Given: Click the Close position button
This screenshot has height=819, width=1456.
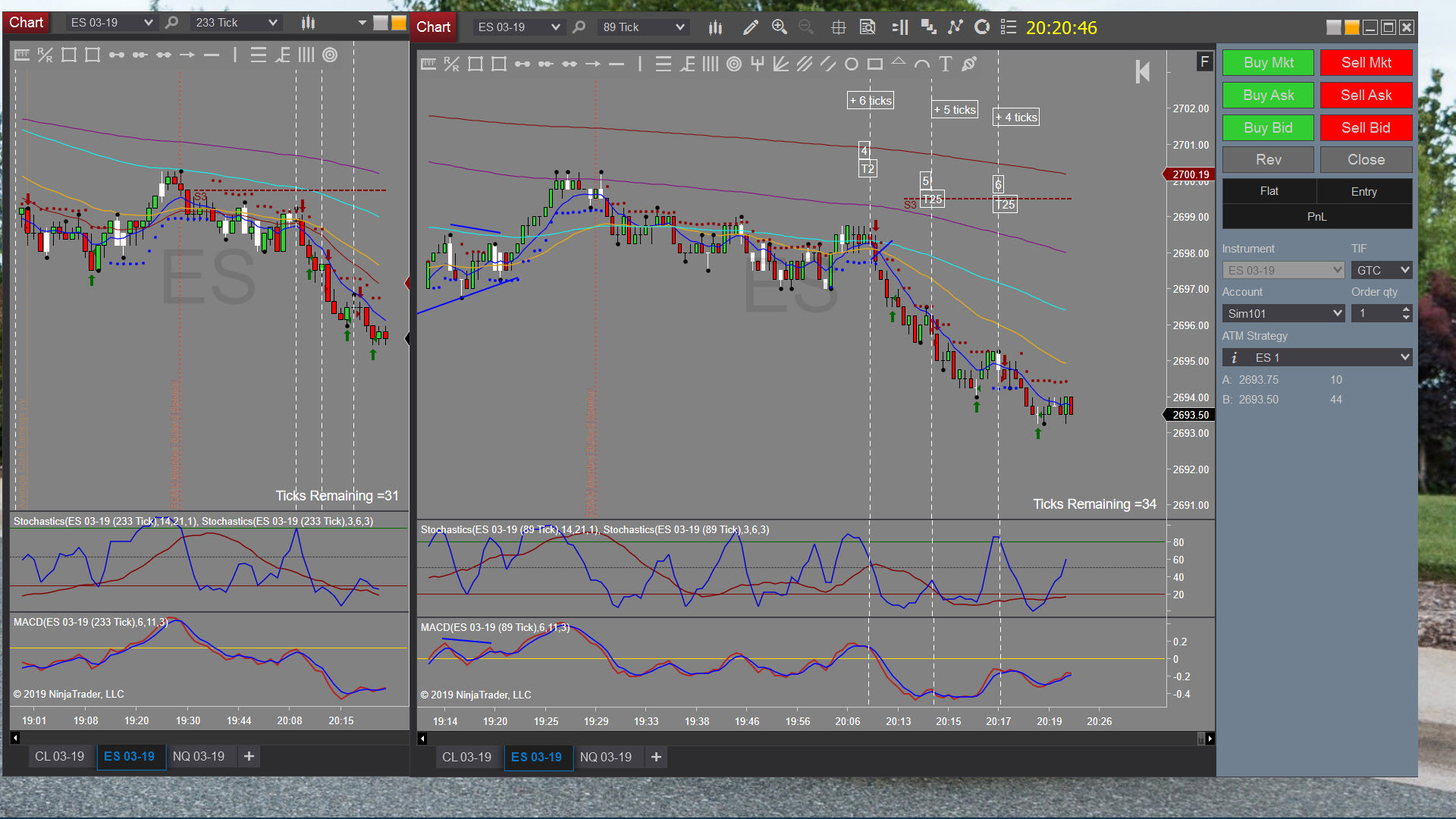Looking at the screenshot, I should coord(1366,160).
